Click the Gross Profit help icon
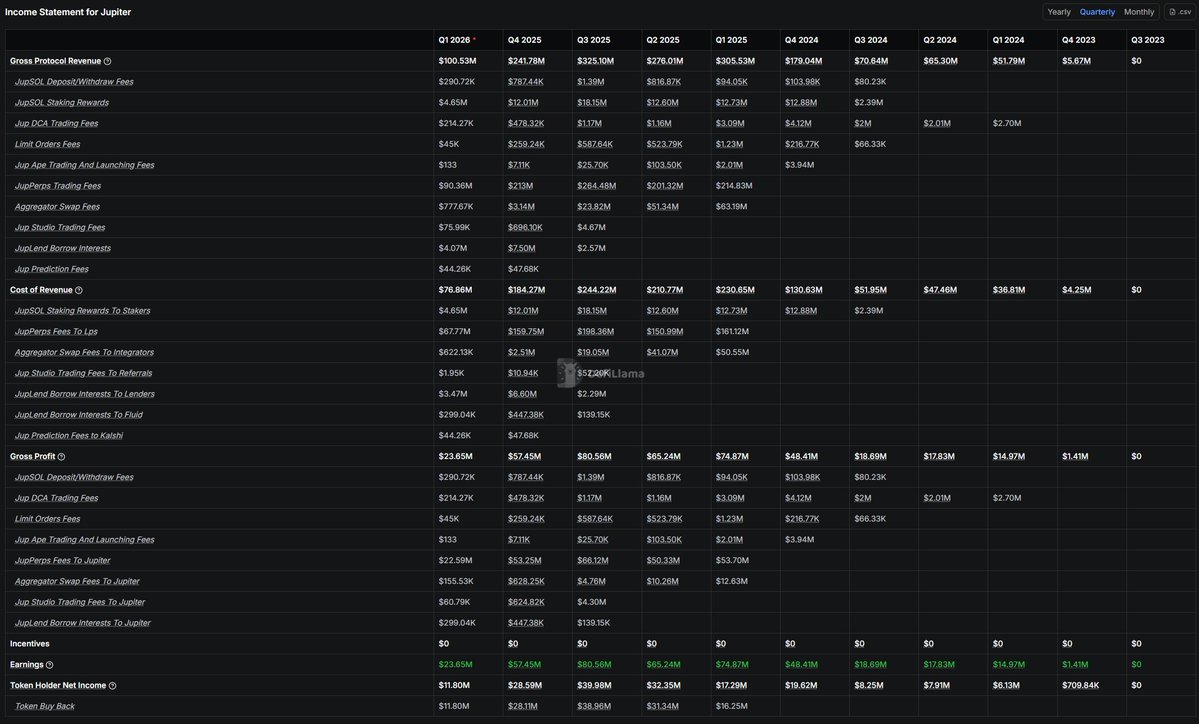 [x=61, y=457]
